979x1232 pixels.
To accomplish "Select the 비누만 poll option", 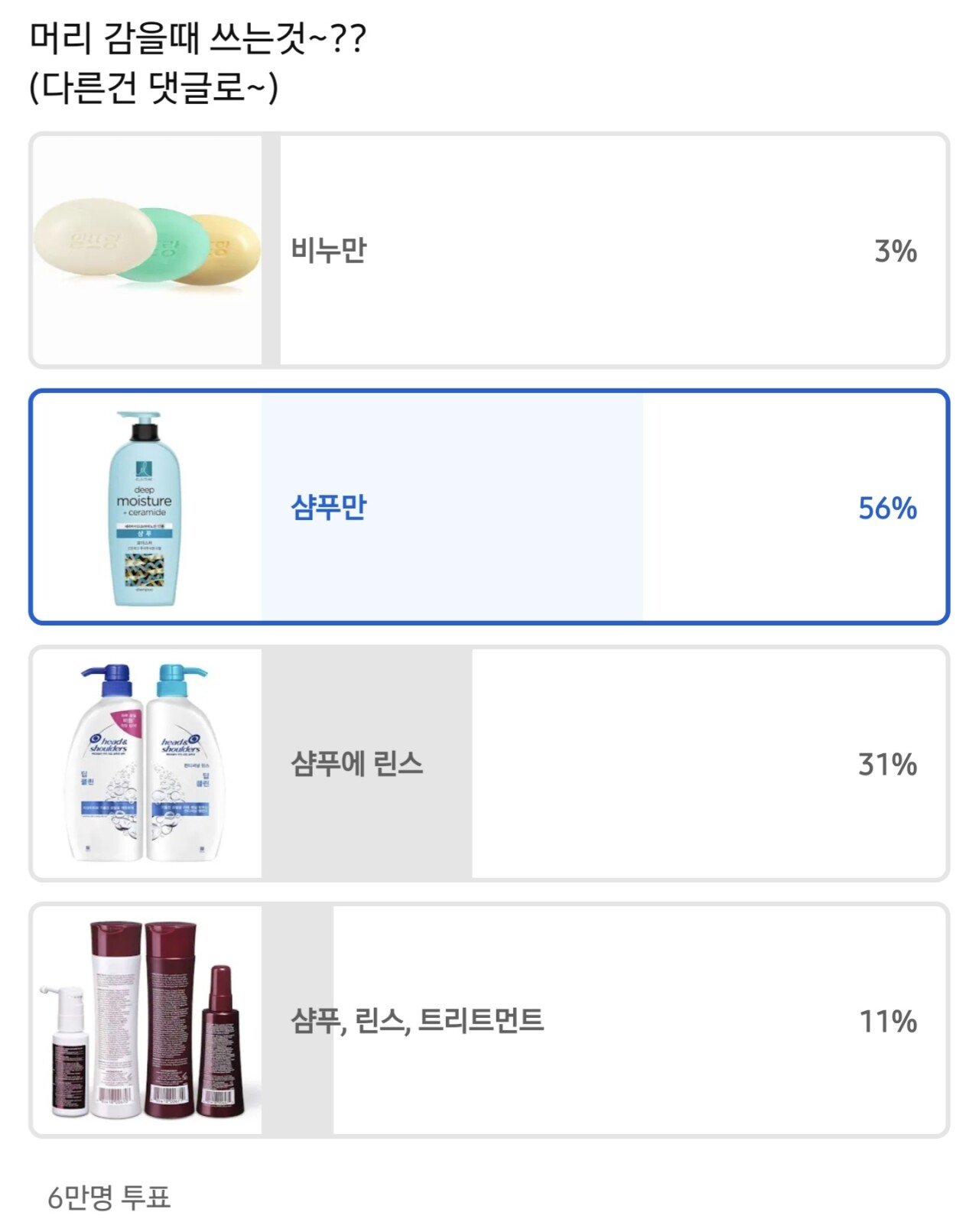I will (489, 250).
